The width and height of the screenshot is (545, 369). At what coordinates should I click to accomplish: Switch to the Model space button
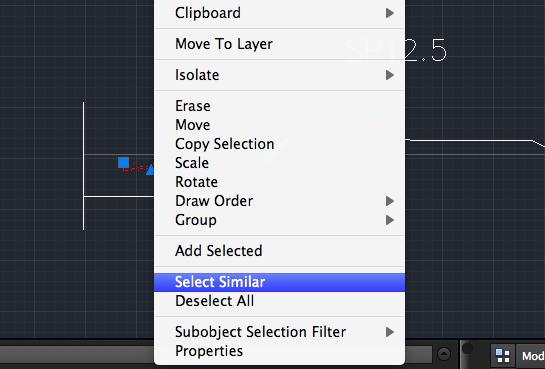[x=531, y=356]
